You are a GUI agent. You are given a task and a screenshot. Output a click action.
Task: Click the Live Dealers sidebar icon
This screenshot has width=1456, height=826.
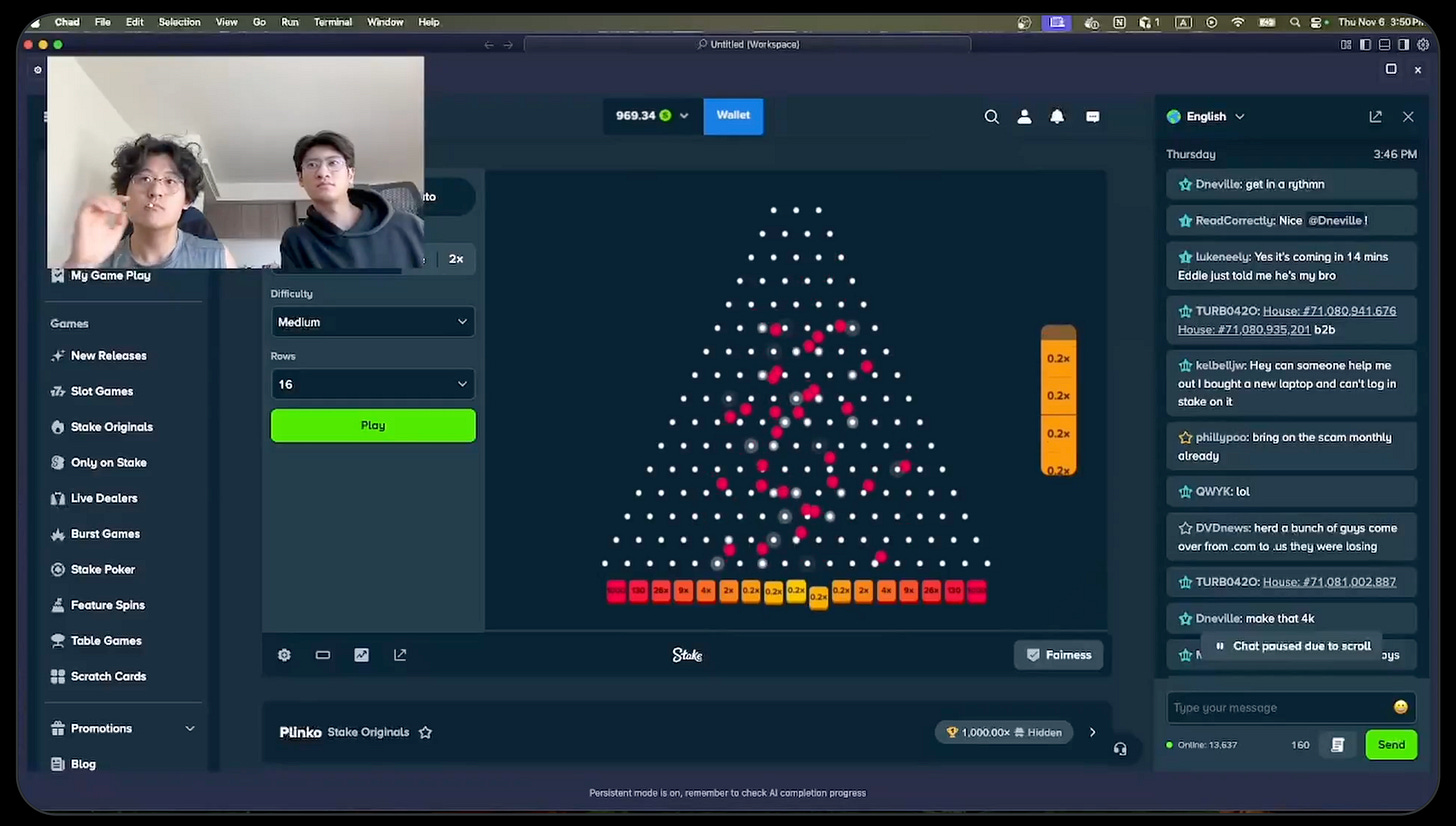58,498
